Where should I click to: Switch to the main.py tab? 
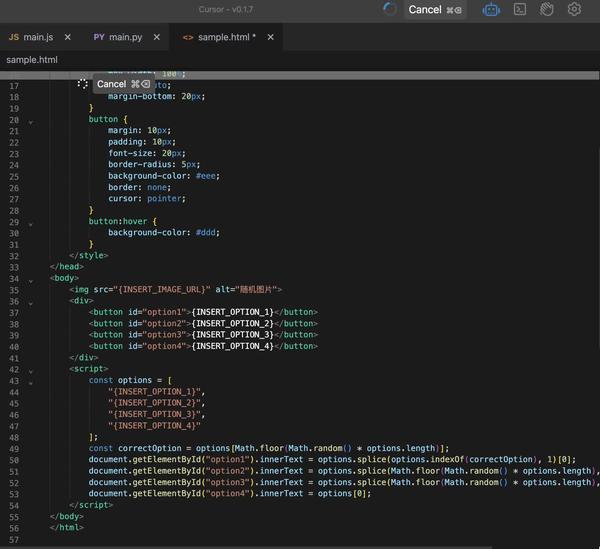pyautogui.click(x=126, y=37)
